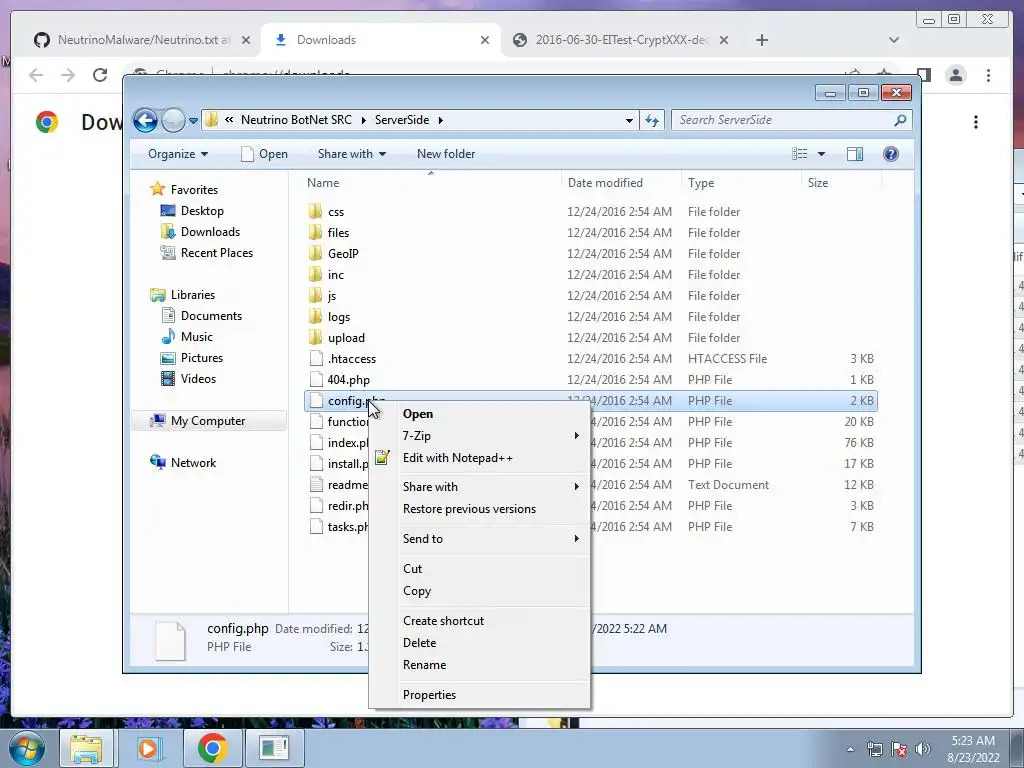Open the Organize menu
Image resolution: width=1024 pixels, height=768 pixels.
pos(178,154)
